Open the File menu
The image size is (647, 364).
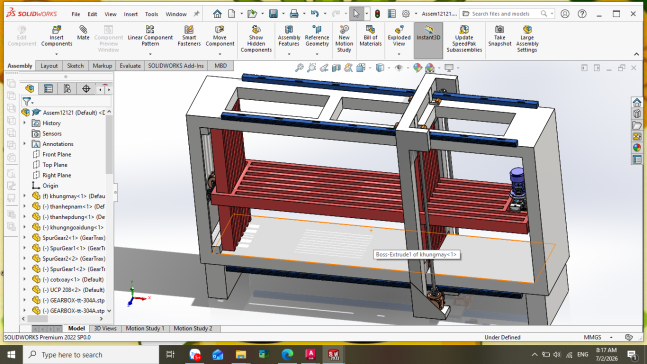pyautogui.click(x=76, y=14)
